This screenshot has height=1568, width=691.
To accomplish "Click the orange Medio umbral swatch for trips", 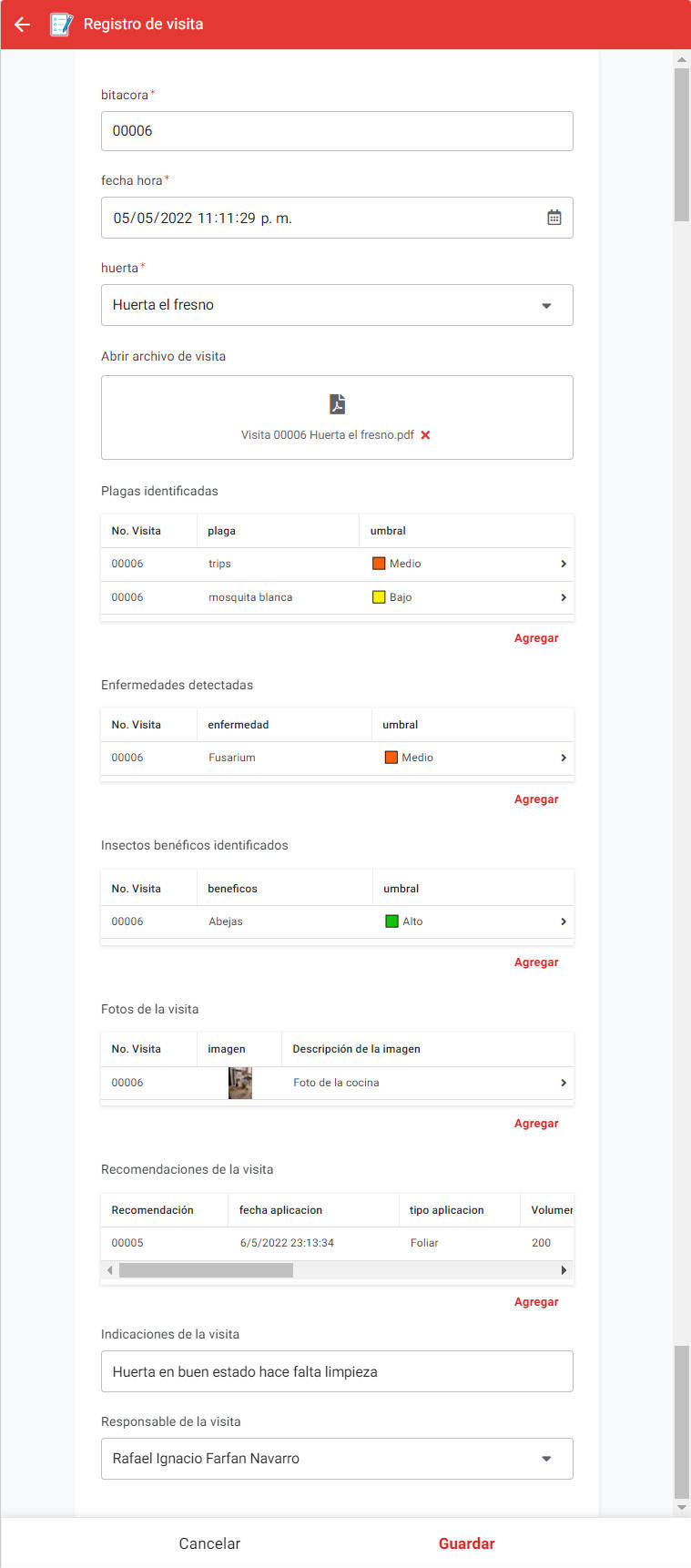I will point(379,563).
